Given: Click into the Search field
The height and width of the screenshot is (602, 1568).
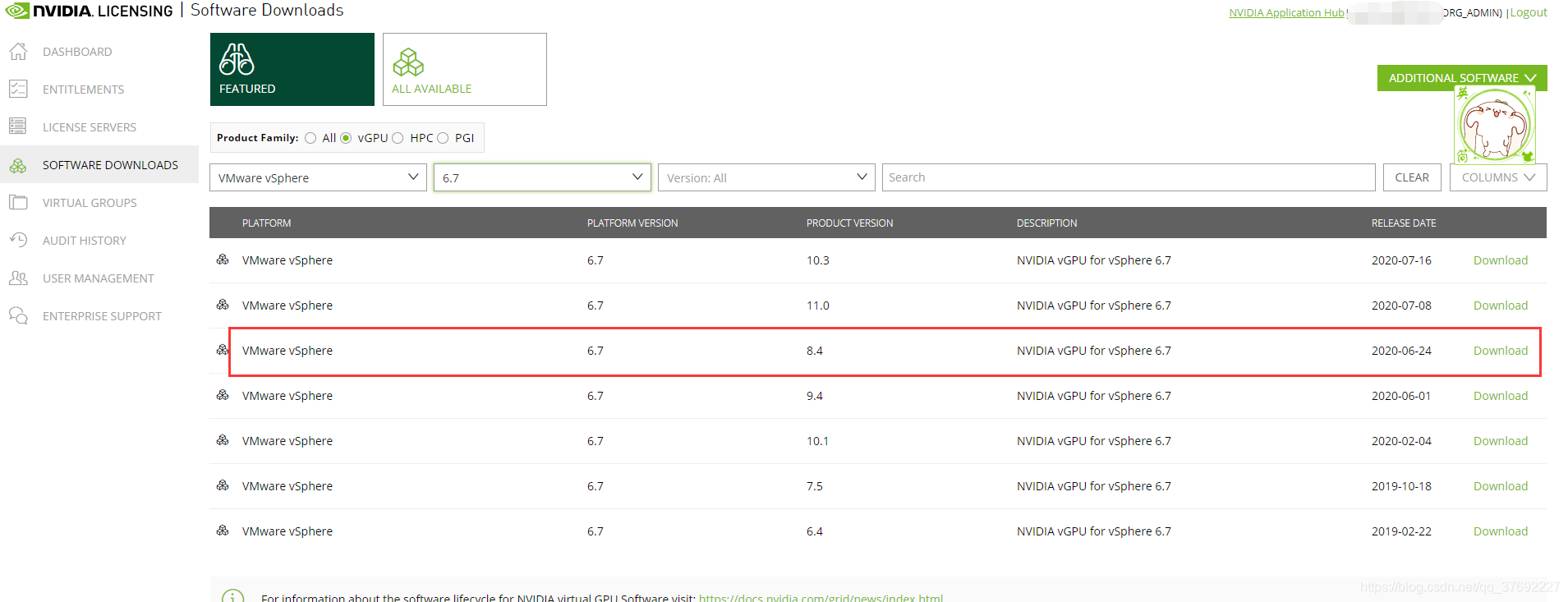Looking at the screenshot, I should 1129,177.
